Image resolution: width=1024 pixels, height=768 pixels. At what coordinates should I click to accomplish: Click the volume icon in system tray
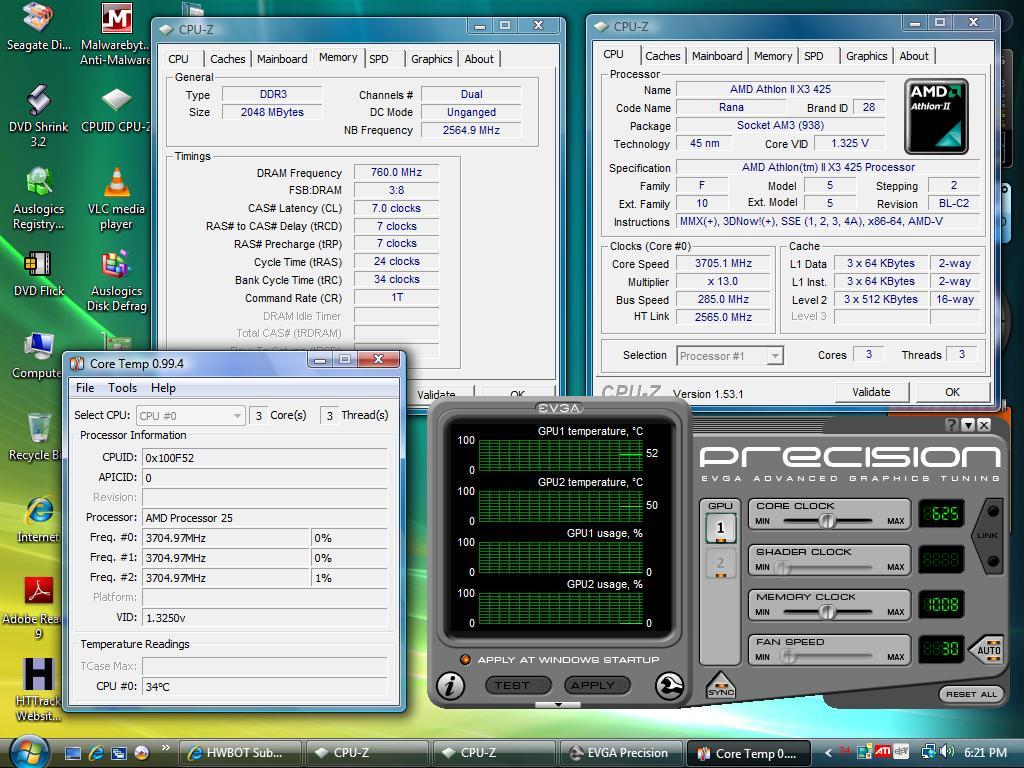click(947, 752)
